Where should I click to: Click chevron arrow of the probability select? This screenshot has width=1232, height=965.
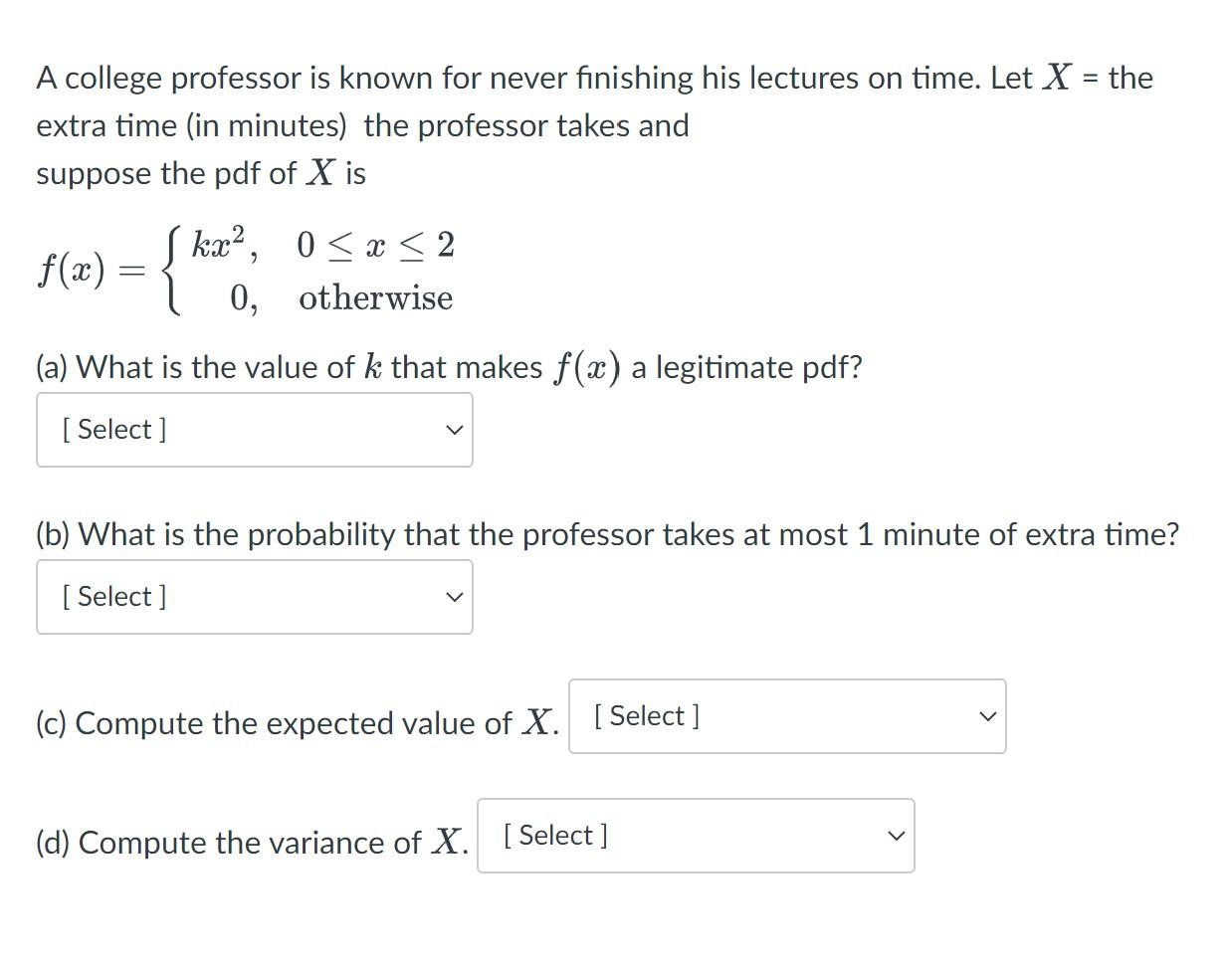[x=454, y=597]
